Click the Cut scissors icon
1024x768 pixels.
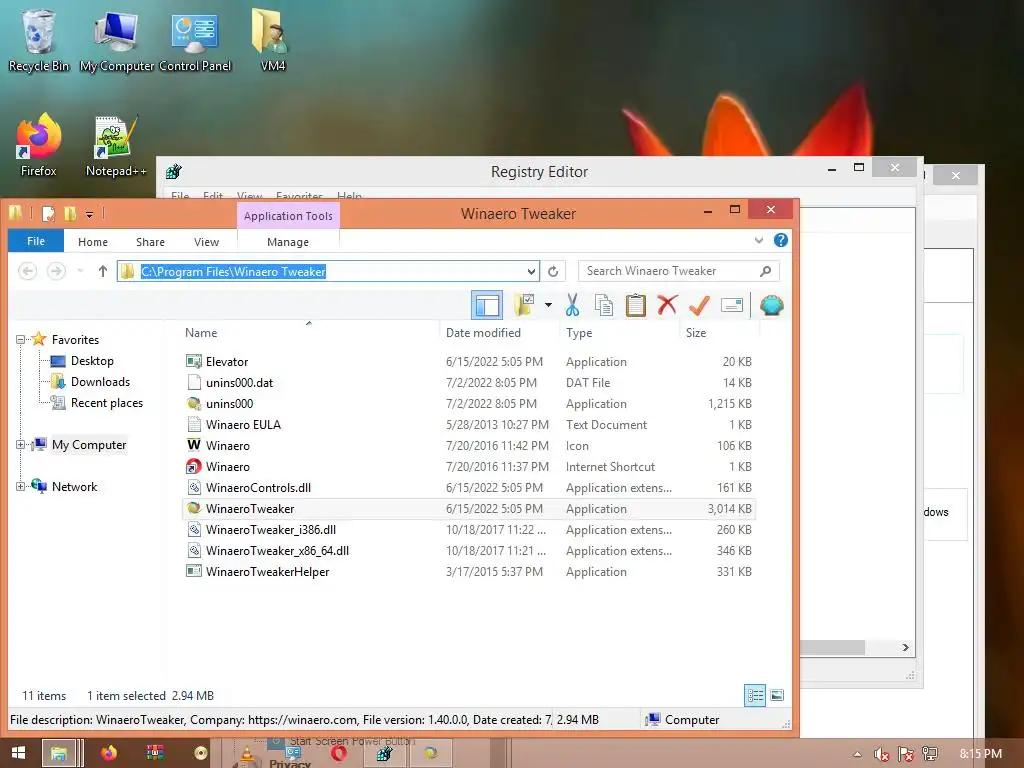[x=572, y=305]
